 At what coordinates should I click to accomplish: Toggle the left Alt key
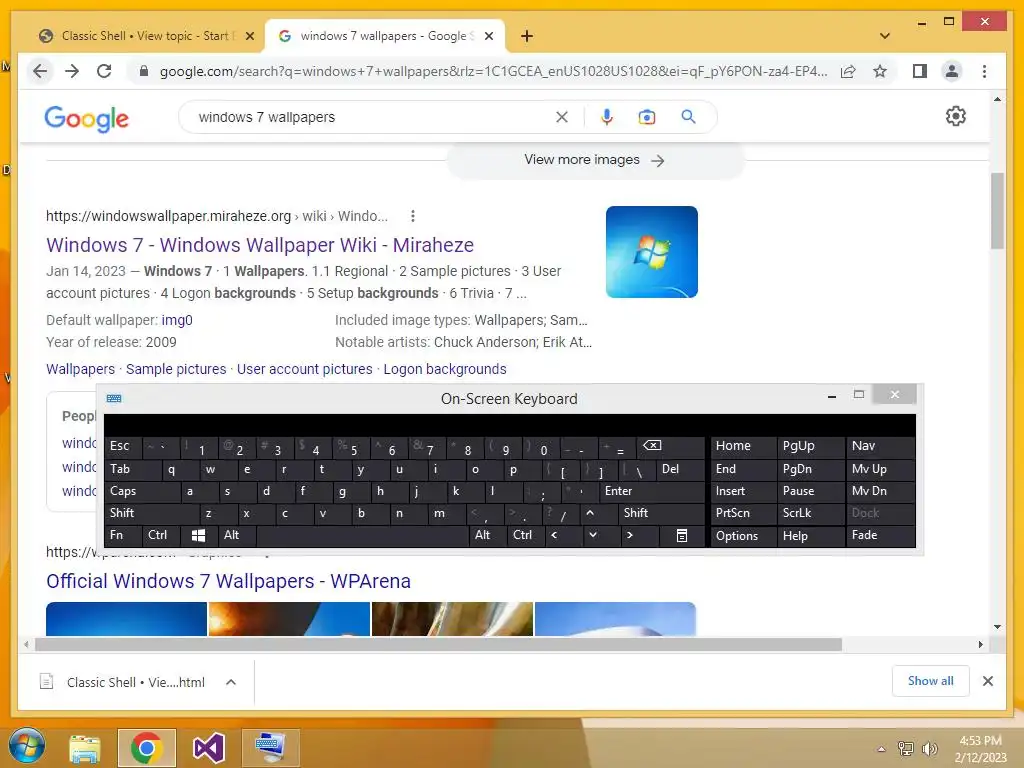[x=236, y=536]
